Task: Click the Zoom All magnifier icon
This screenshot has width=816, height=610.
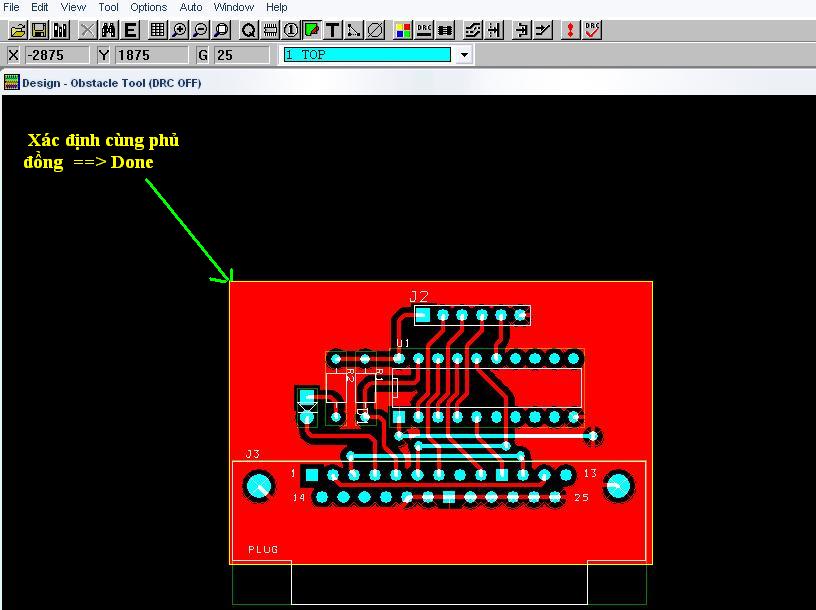Action: pos(222,31)
